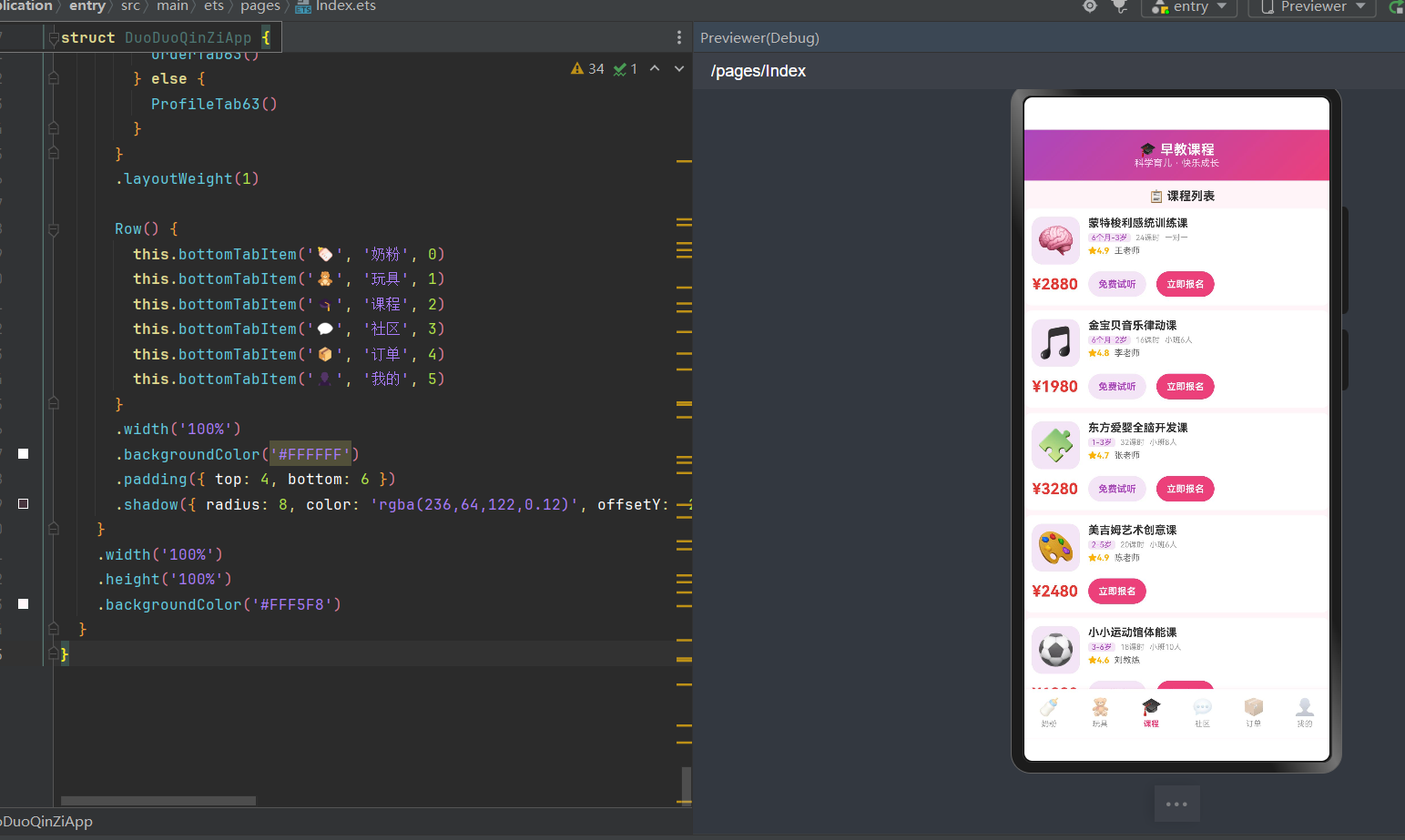Tap the soccer ball course thumbnail
This screenshot has width=1405, height=840.
coord(1055,650)
